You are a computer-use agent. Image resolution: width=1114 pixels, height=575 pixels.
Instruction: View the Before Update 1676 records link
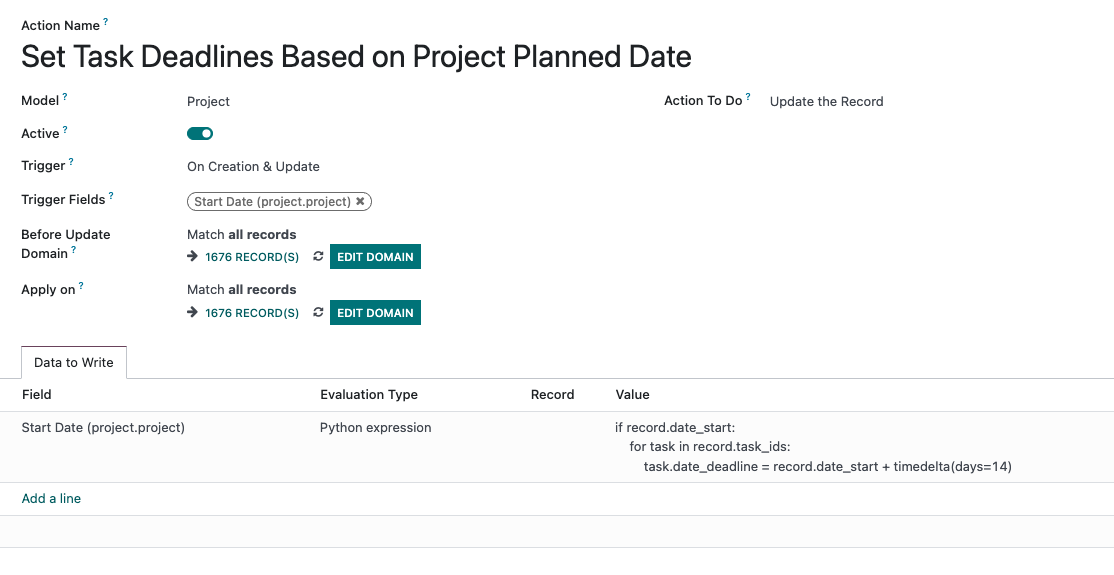[252, 257]
